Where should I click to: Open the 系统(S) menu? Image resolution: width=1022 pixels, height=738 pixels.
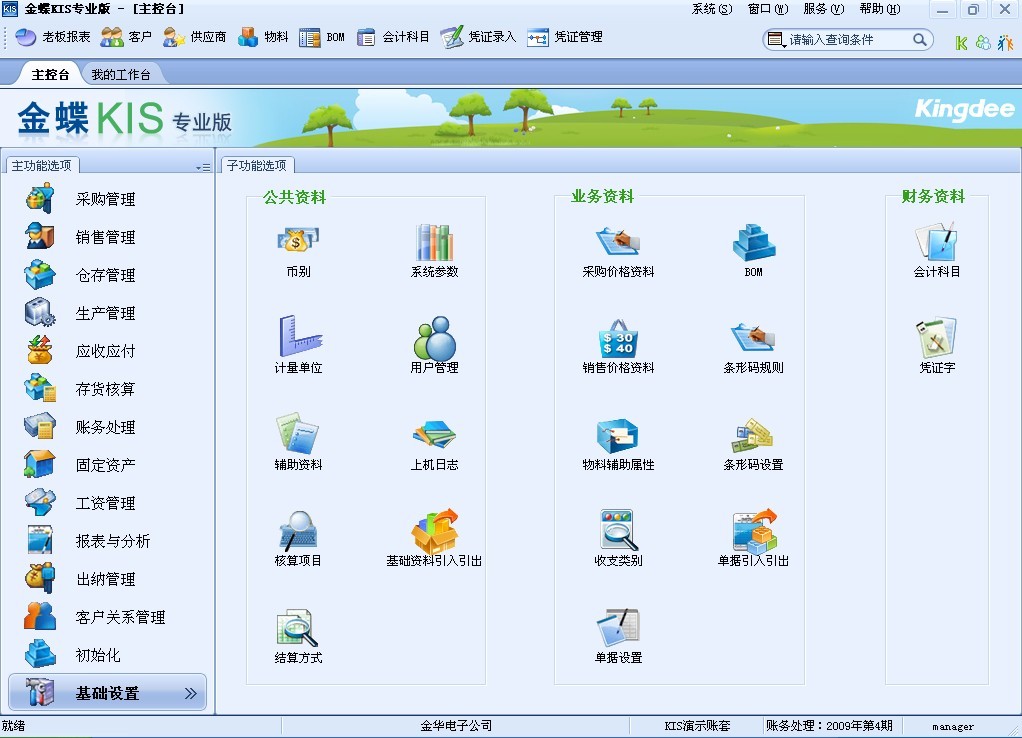pos(712,9)
